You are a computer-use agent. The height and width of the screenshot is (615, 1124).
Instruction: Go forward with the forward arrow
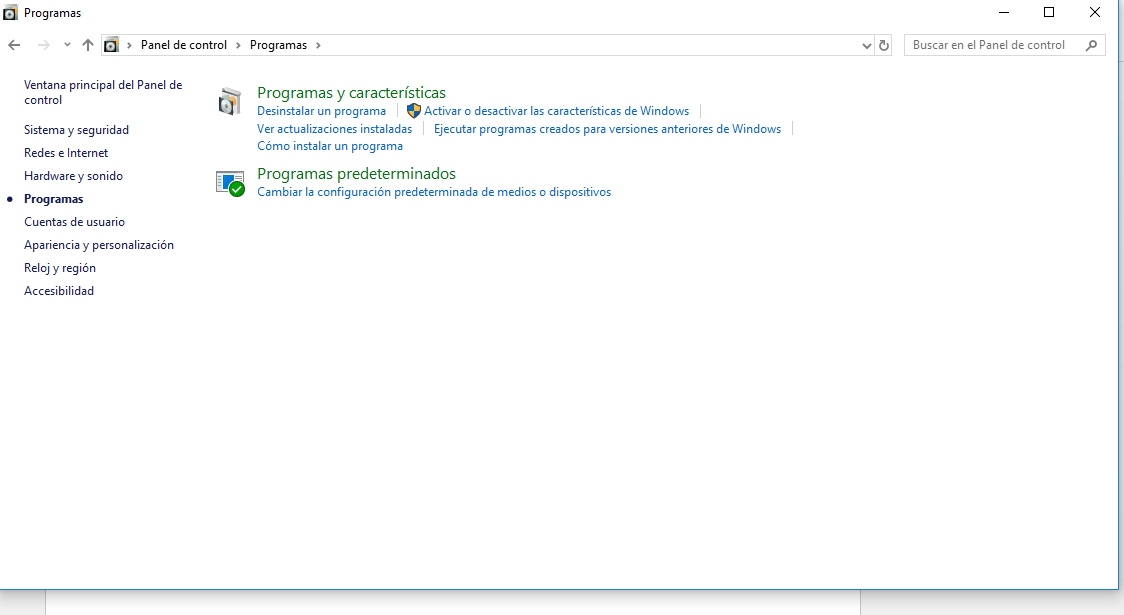[44, 45]
